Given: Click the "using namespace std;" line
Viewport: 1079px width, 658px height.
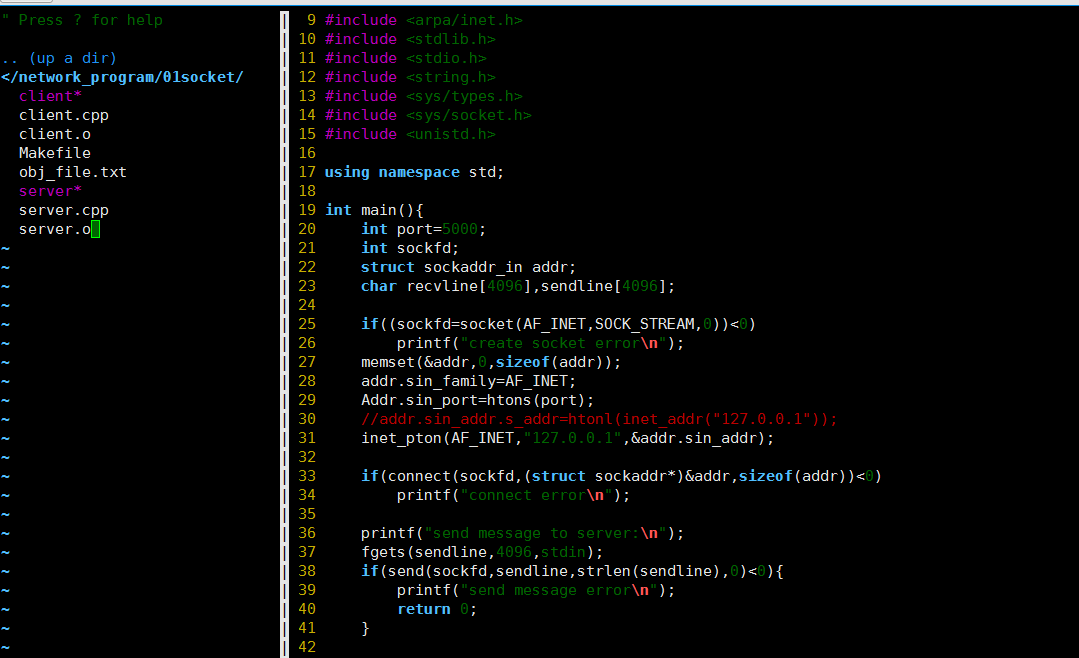Looking at the screenshot, I should coord(414,172).
